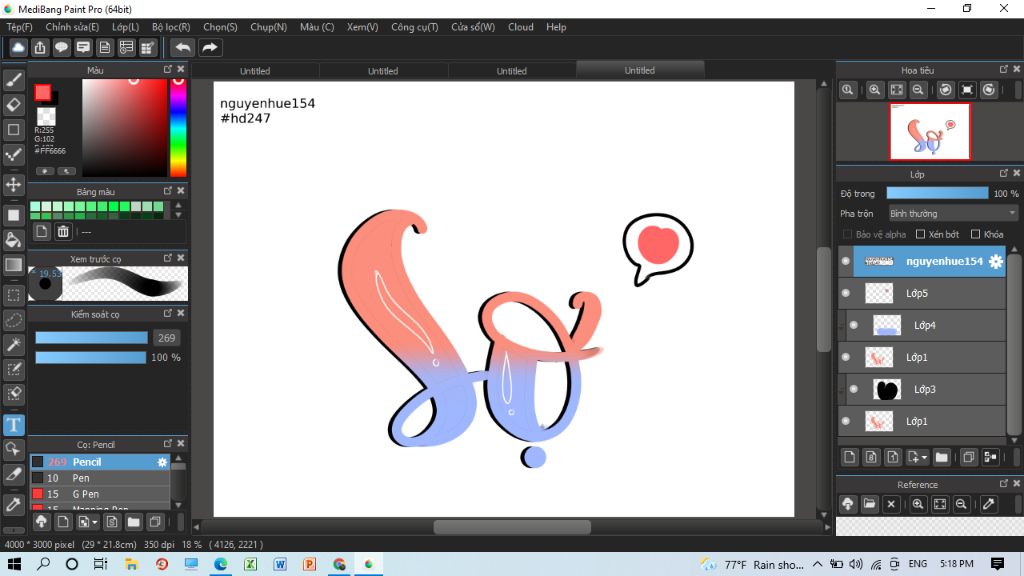Viewport: 1024px width, 576px height.
Task: Select the Brush tool
Action: click(14, 80)
